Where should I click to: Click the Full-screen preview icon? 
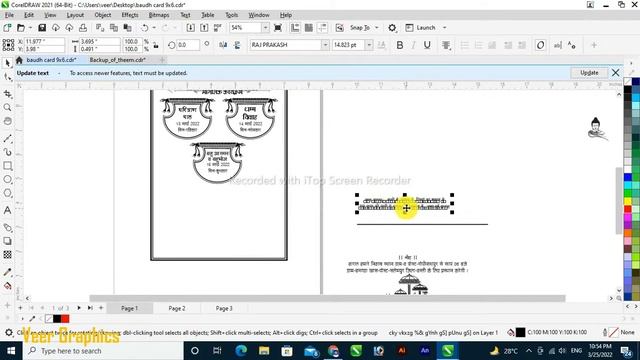tap(278, 28)
